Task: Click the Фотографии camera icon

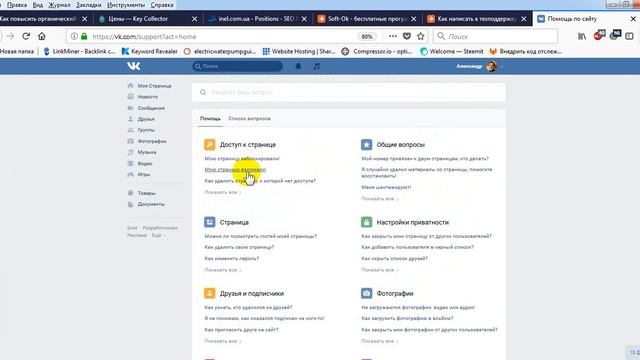Action: [x=367, y=293]
